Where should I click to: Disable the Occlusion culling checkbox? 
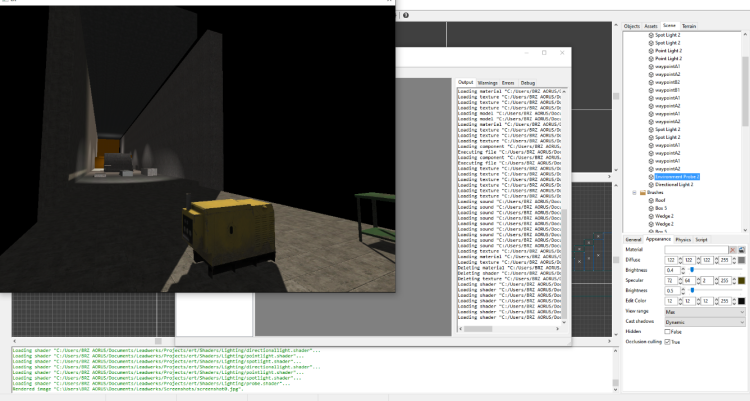[x=668, y=342]
